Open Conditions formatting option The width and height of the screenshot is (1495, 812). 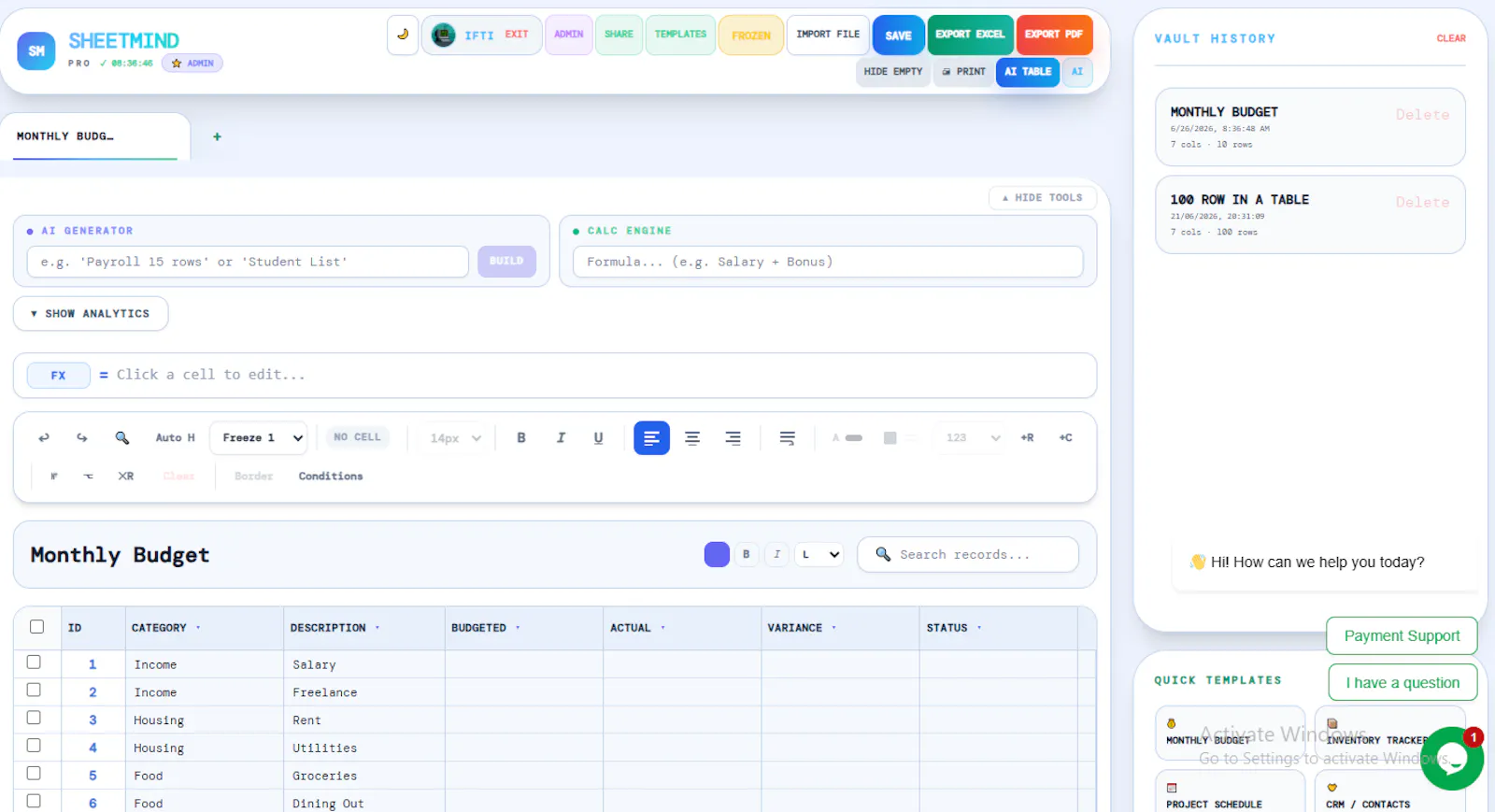(331, 477)
